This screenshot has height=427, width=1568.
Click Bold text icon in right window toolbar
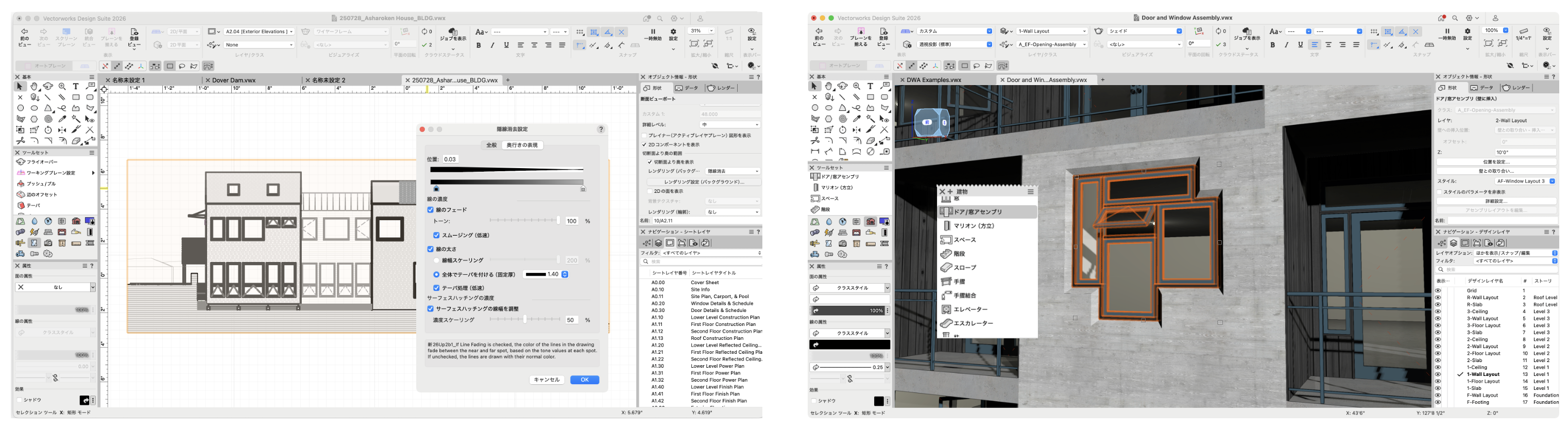tap(1272, 45)
